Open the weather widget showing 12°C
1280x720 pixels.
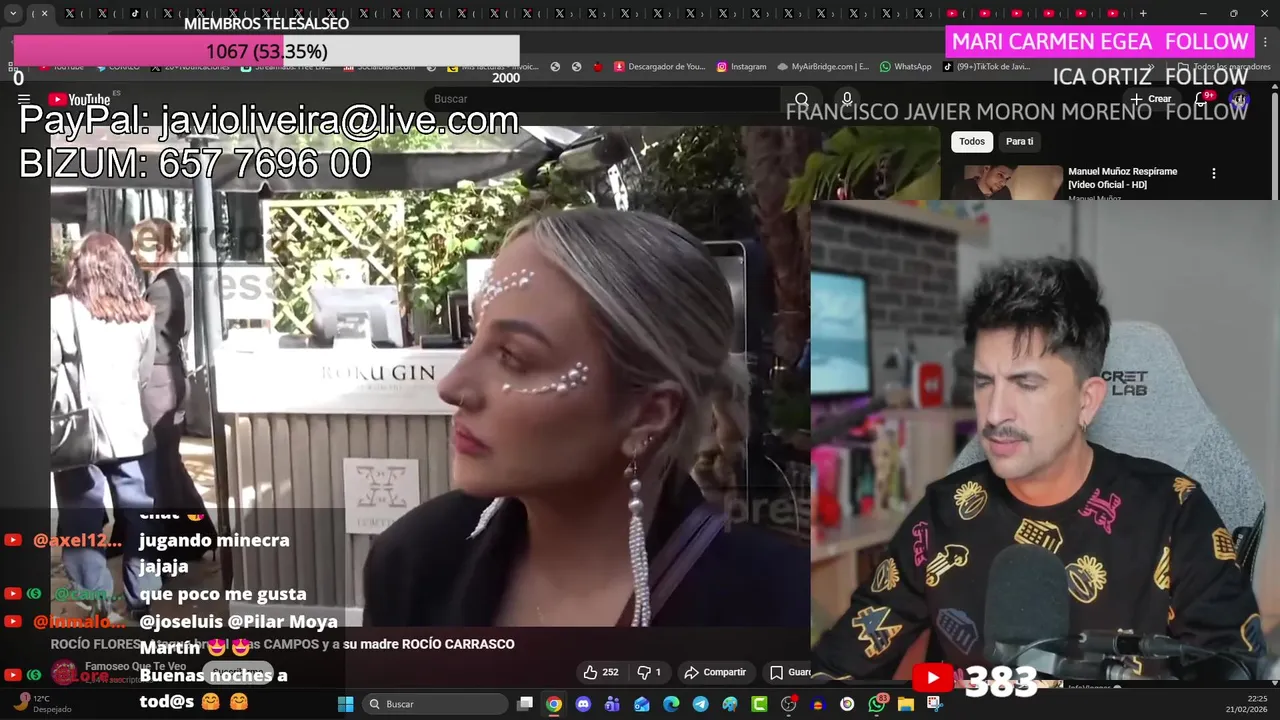(43, 704)
